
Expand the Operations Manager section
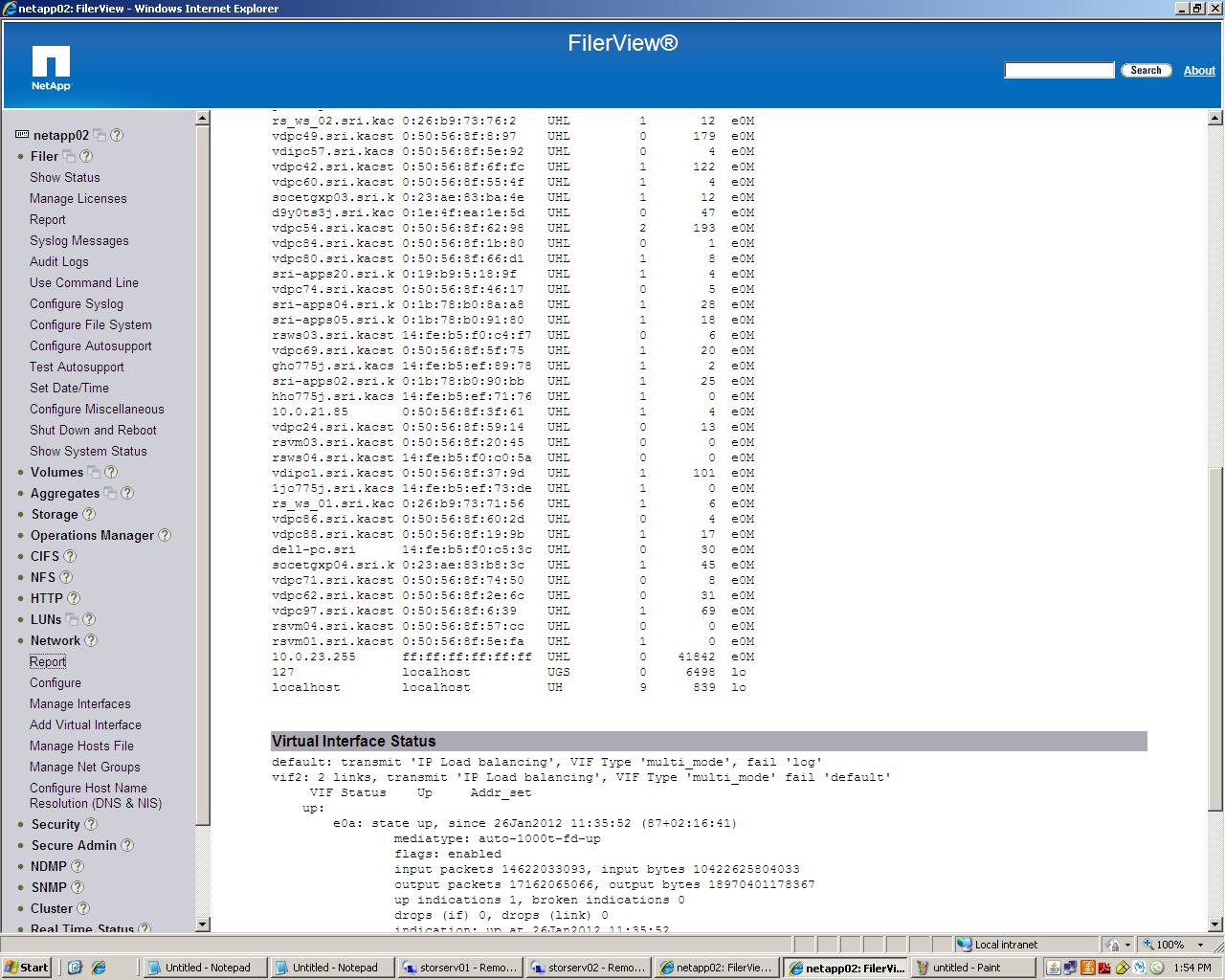(92, 535)
